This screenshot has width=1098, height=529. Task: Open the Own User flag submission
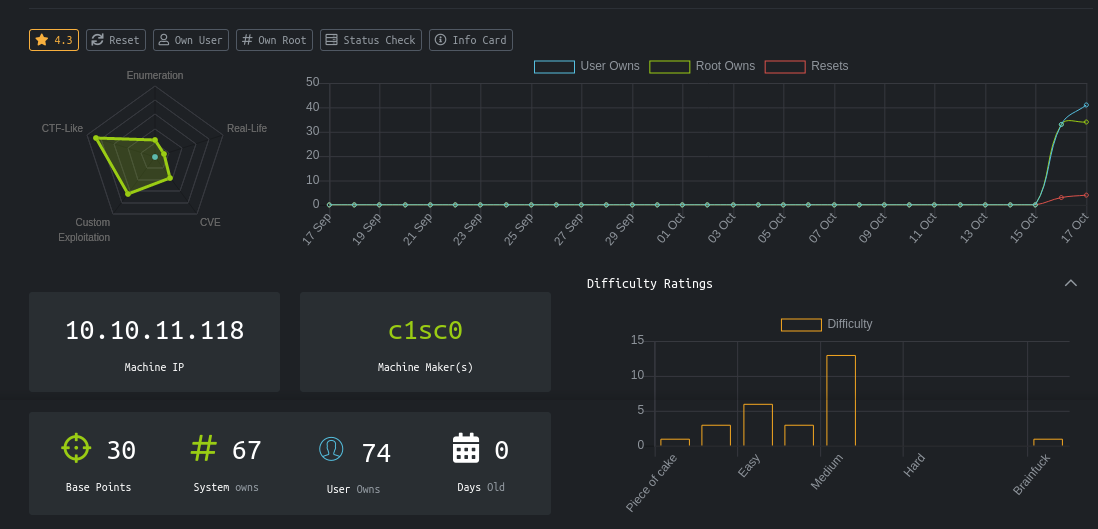click(191, 40)
